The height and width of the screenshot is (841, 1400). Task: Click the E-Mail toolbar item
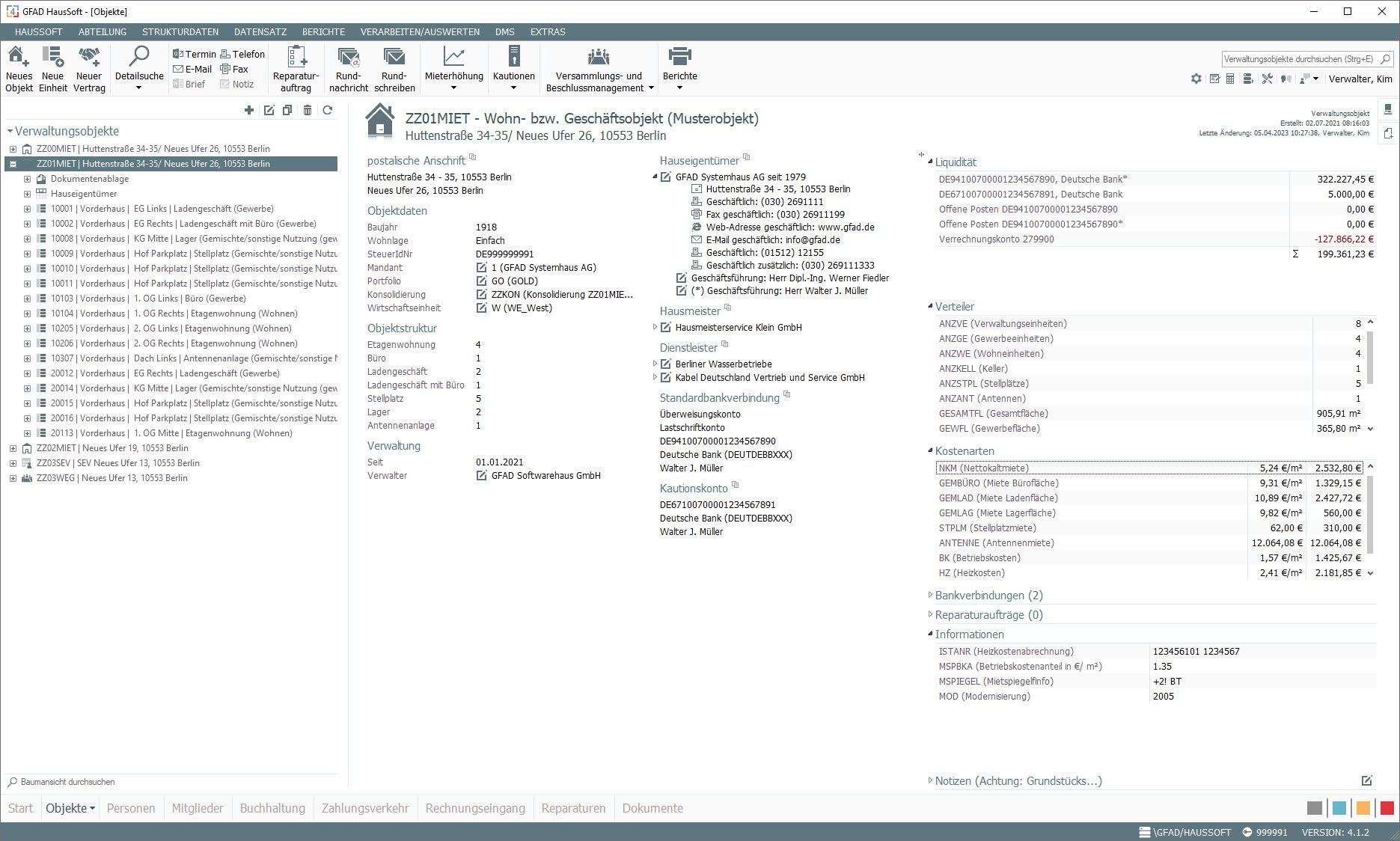click(x=192, y=69)
